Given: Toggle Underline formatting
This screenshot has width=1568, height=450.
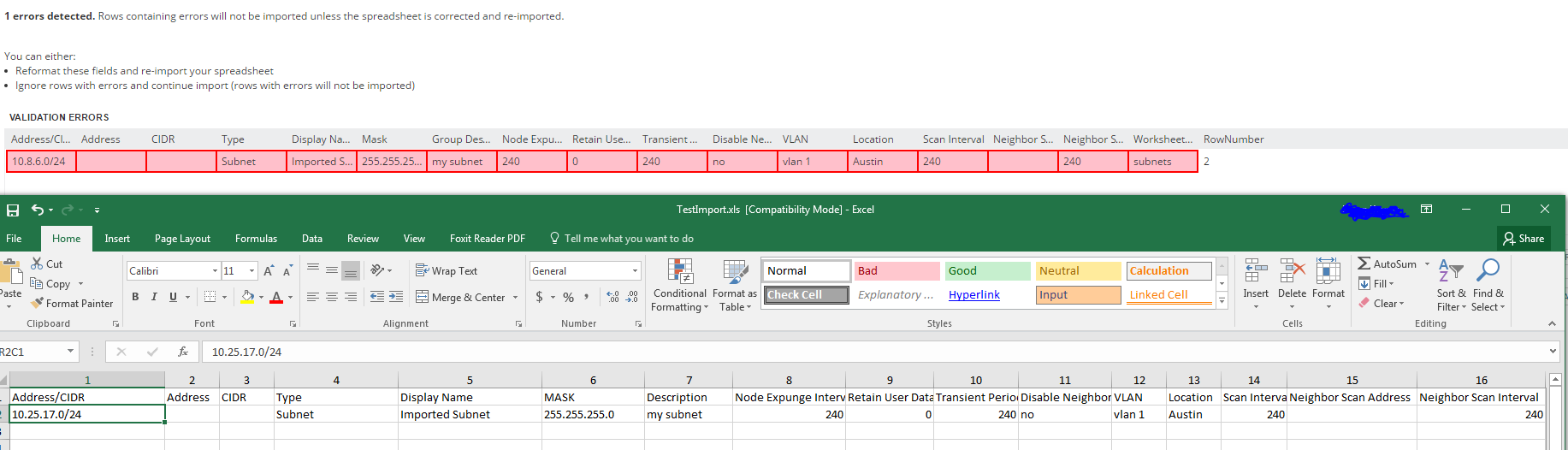Looking at the screenshot, I should (x=173, y=297).
